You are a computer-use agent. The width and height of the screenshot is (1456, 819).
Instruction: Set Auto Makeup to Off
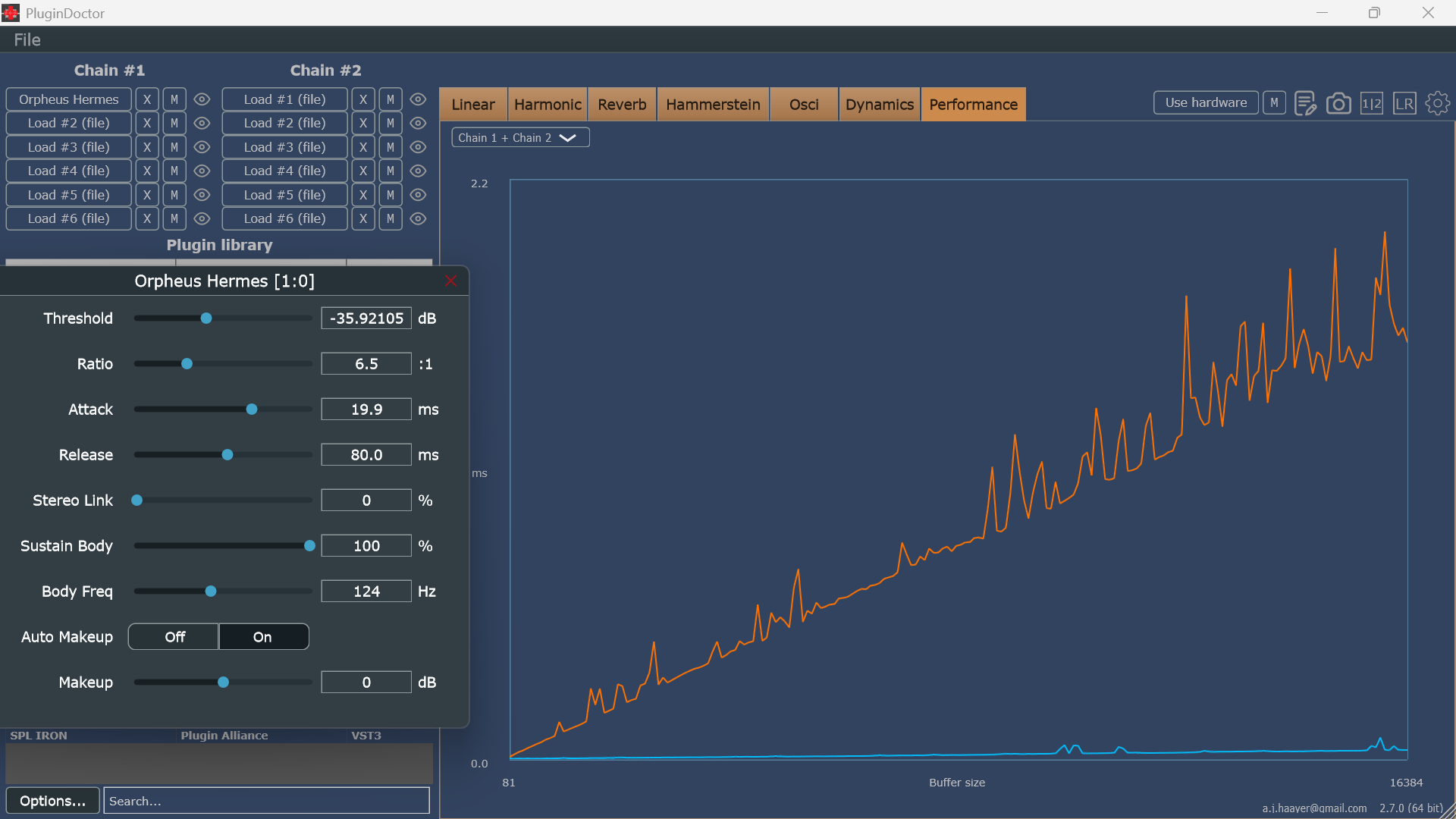coord(174,637)
